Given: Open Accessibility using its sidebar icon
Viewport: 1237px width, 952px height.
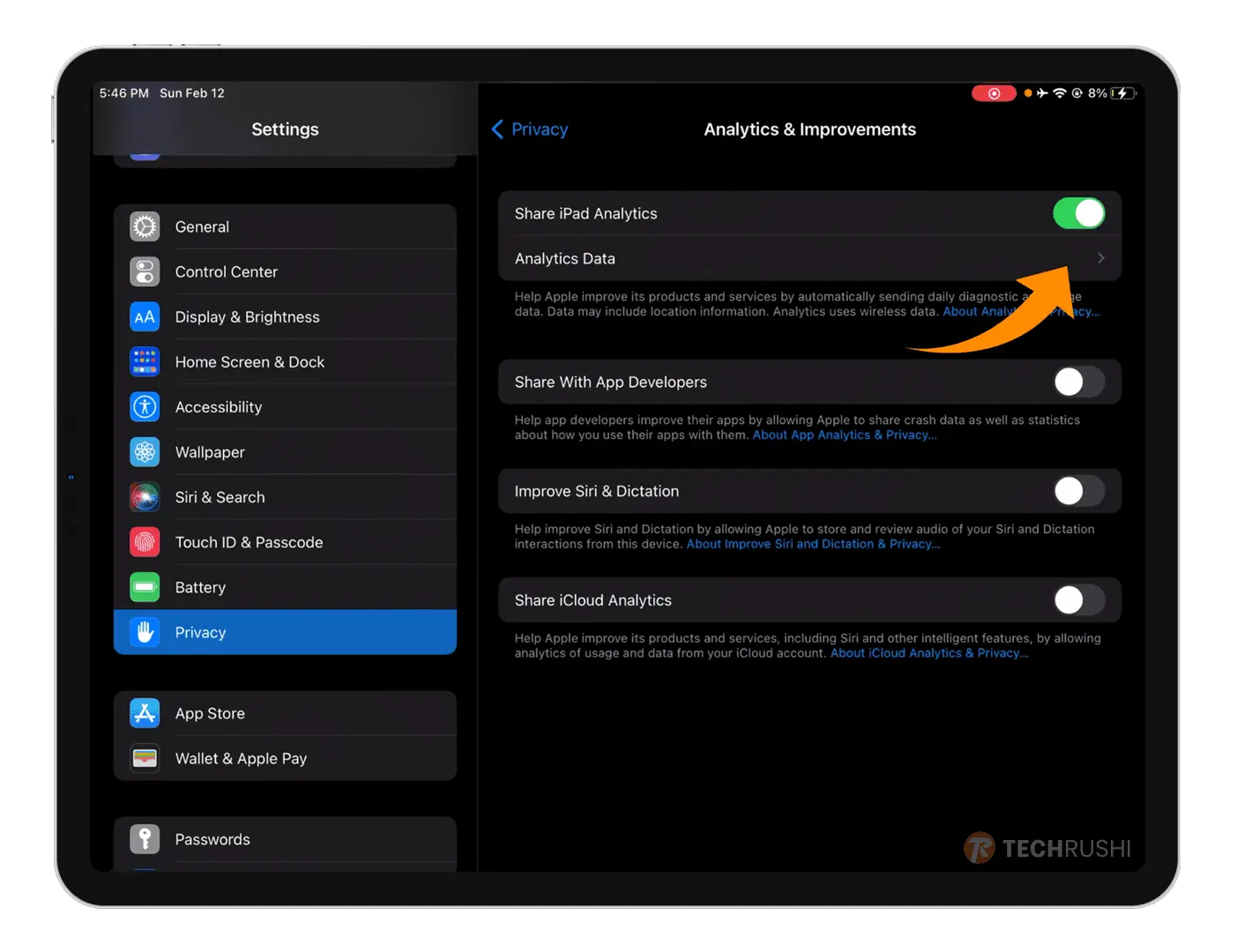Looking at the screenshot, I should [145, 406].
